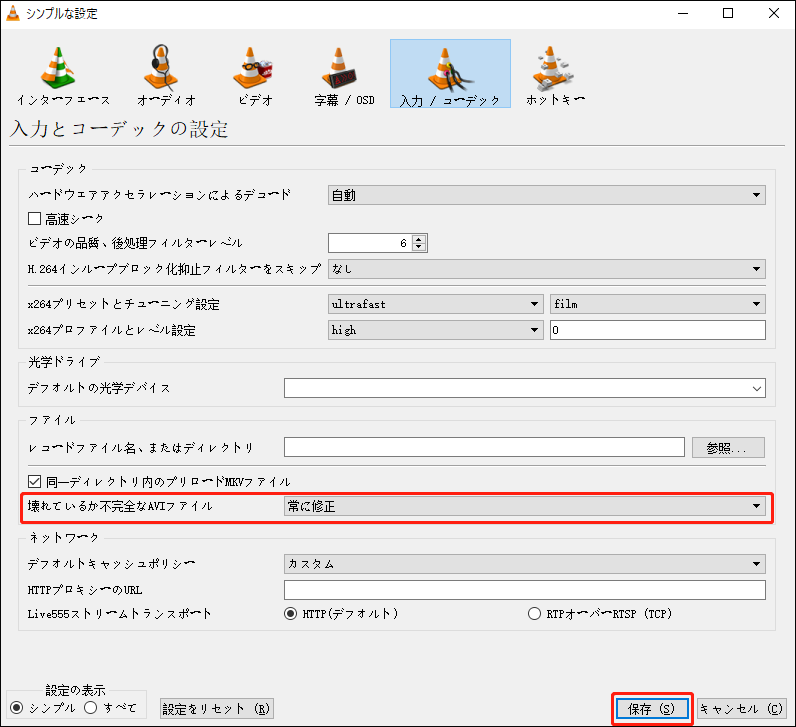This screenshot has width=796, height=727.
Task: Click the 参照... browse button
Action: 728,448
